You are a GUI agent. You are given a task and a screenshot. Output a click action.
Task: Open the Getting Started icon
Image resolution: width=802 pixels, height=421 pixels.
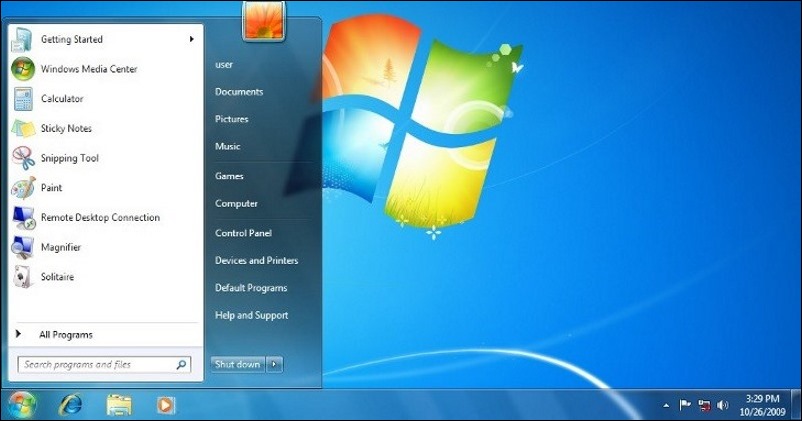(x=23, y=40)
